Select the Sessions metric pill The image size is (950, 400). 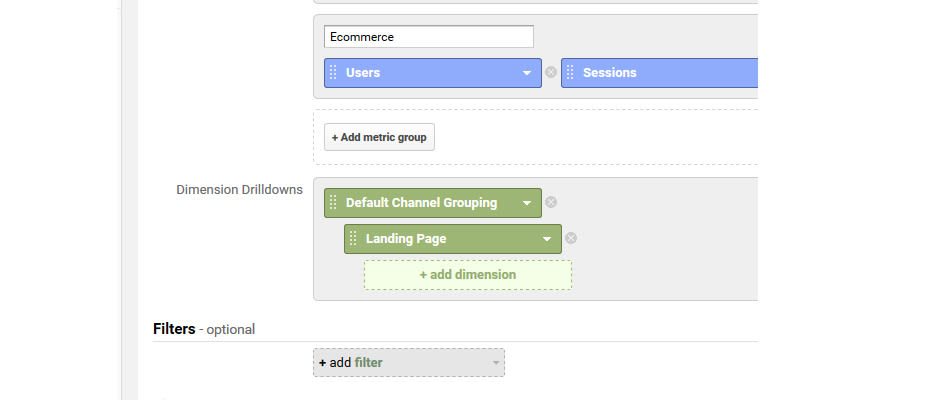[659, 73]
